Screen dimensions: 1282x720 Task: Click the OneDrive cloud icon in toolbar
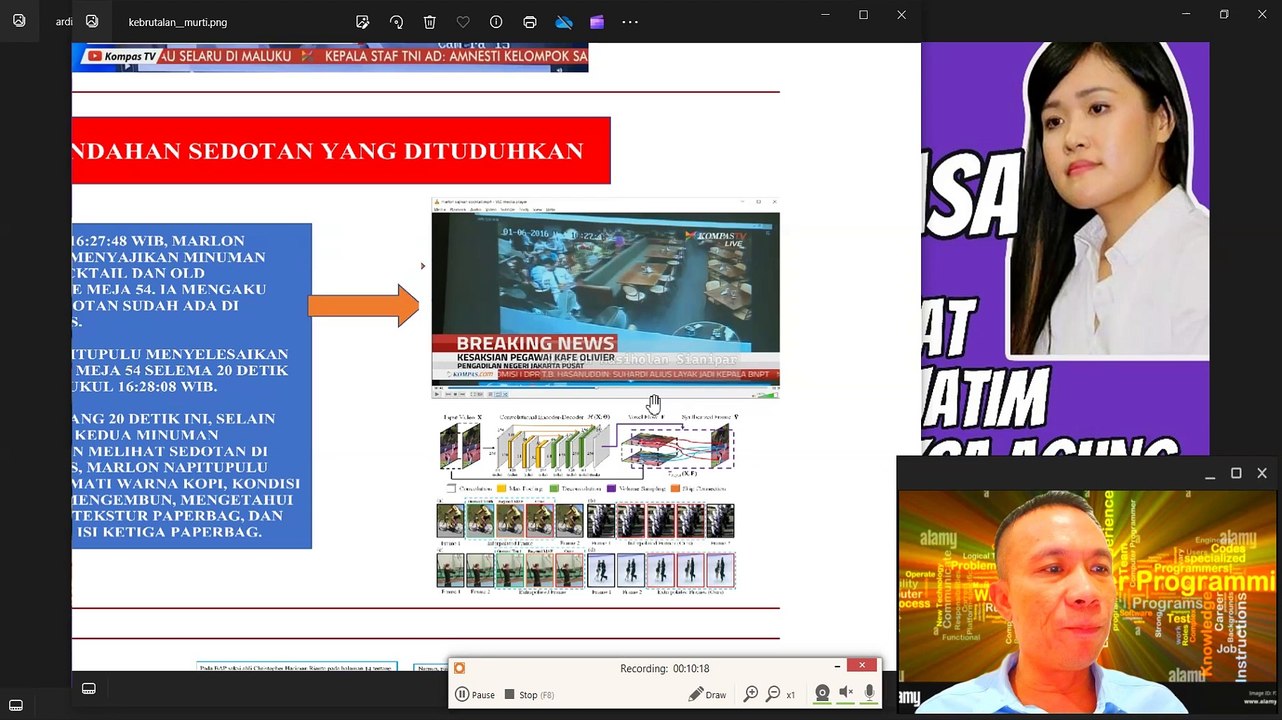[564, 22]
